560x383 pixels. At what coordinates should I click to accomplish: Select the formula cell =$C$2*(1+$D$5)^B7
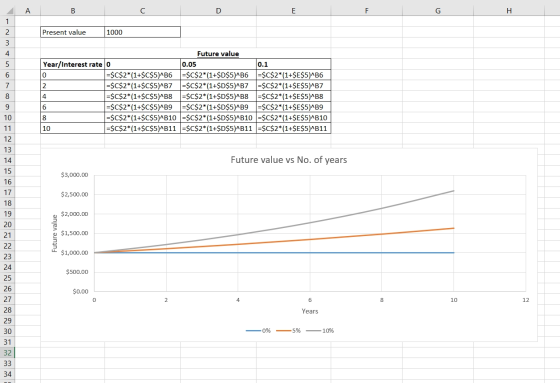click(x=218, y=86)
